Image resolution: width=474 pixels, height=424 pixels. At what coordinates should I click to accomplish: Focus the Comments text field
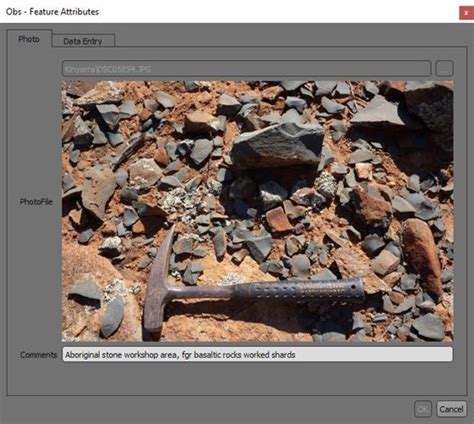pyautogui.click(x=257, y=354)
